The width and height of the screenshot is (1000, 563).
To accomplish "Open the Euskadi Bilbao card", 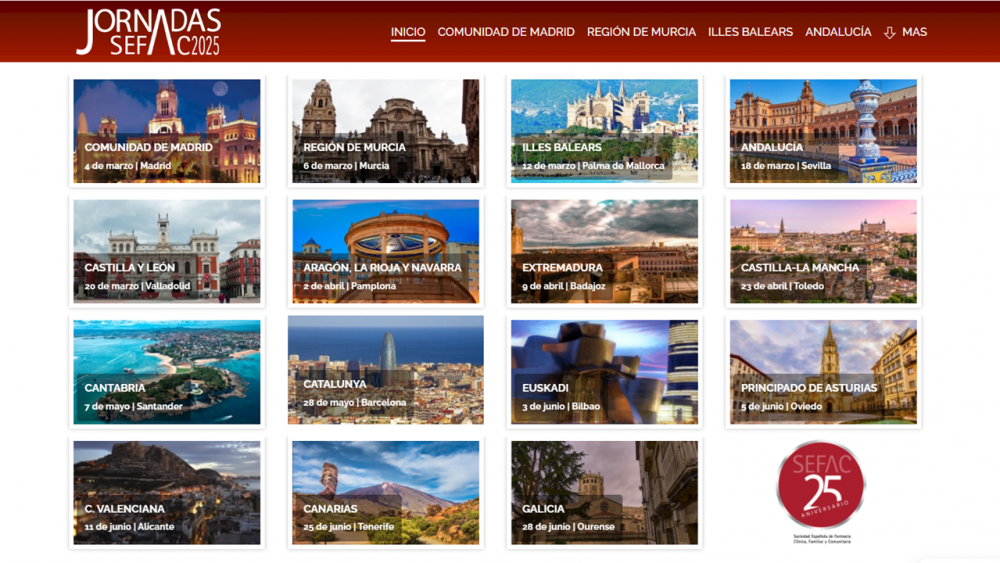I will (604, 372).
